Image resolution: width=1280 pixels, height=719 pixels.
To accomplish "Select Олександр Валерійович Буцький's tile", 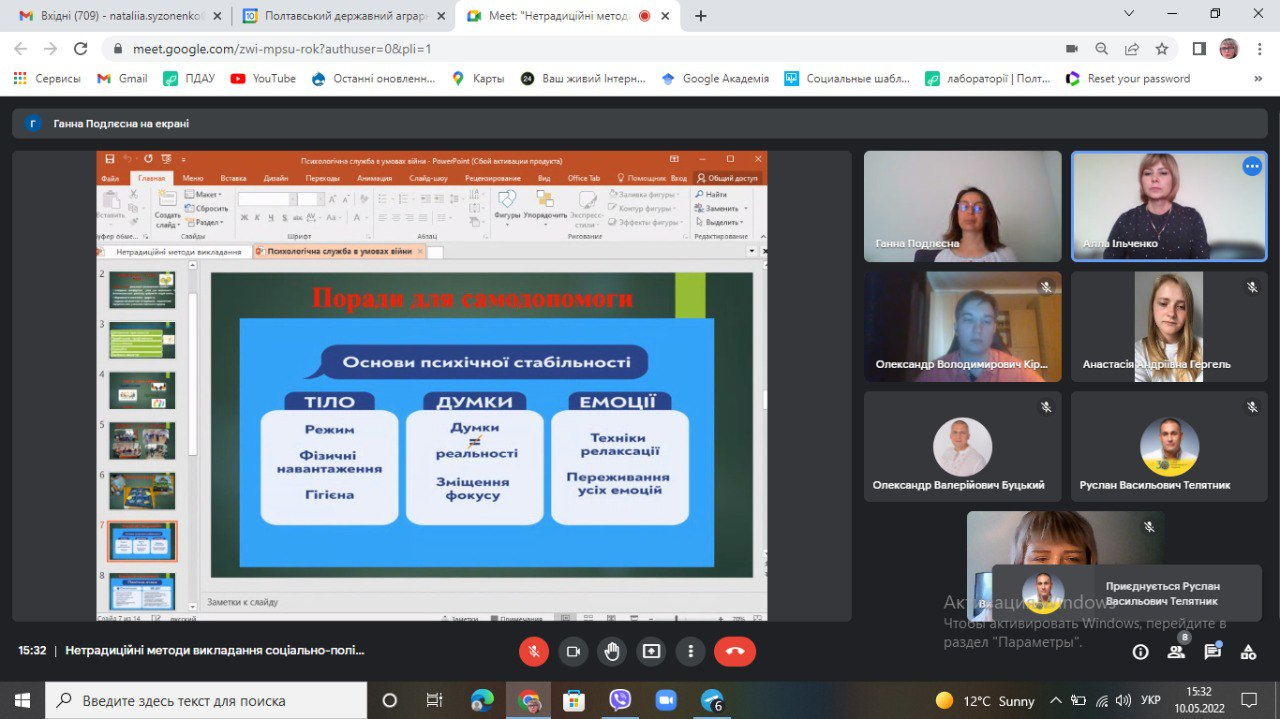I will pyautogui.click(x=963, y=446).
